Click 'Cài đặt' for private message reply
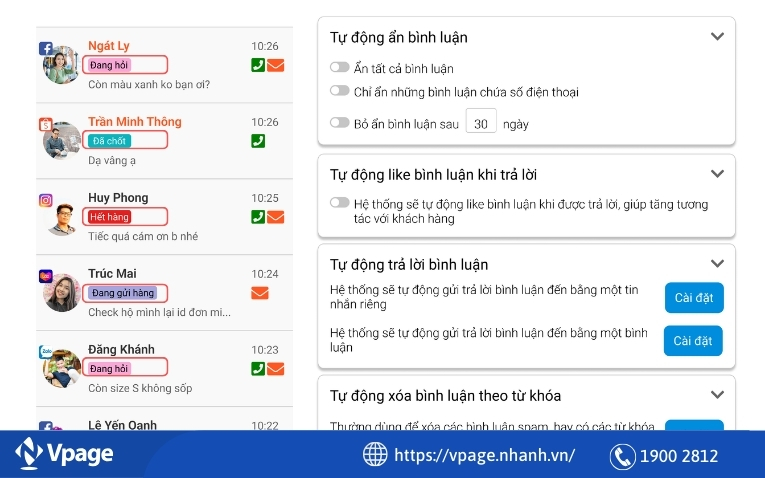The height and width of the screenshot is (478, 765). 694,298
